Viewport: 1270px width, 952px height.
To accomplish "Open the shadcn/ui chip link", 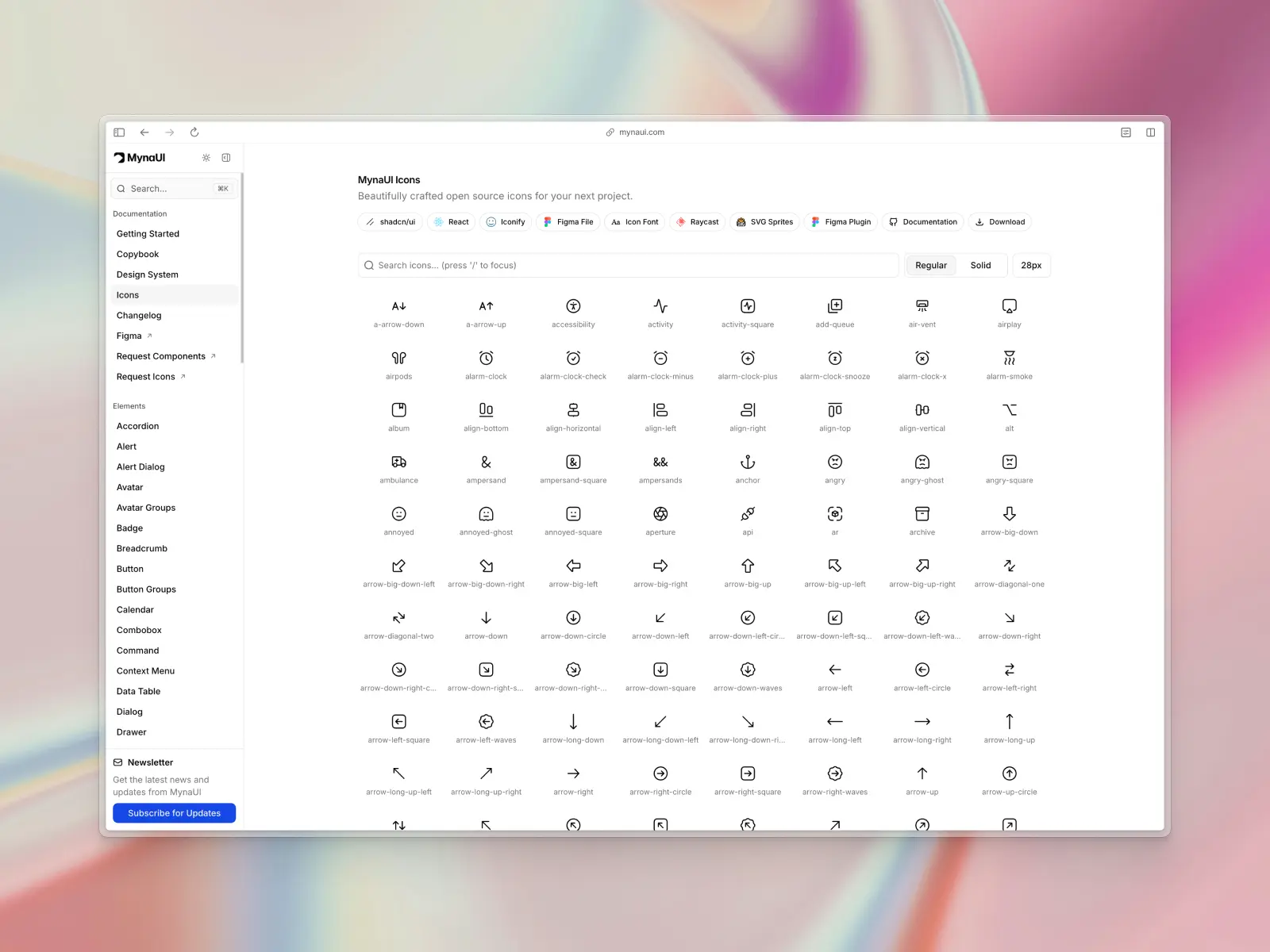I will point(390,222).
